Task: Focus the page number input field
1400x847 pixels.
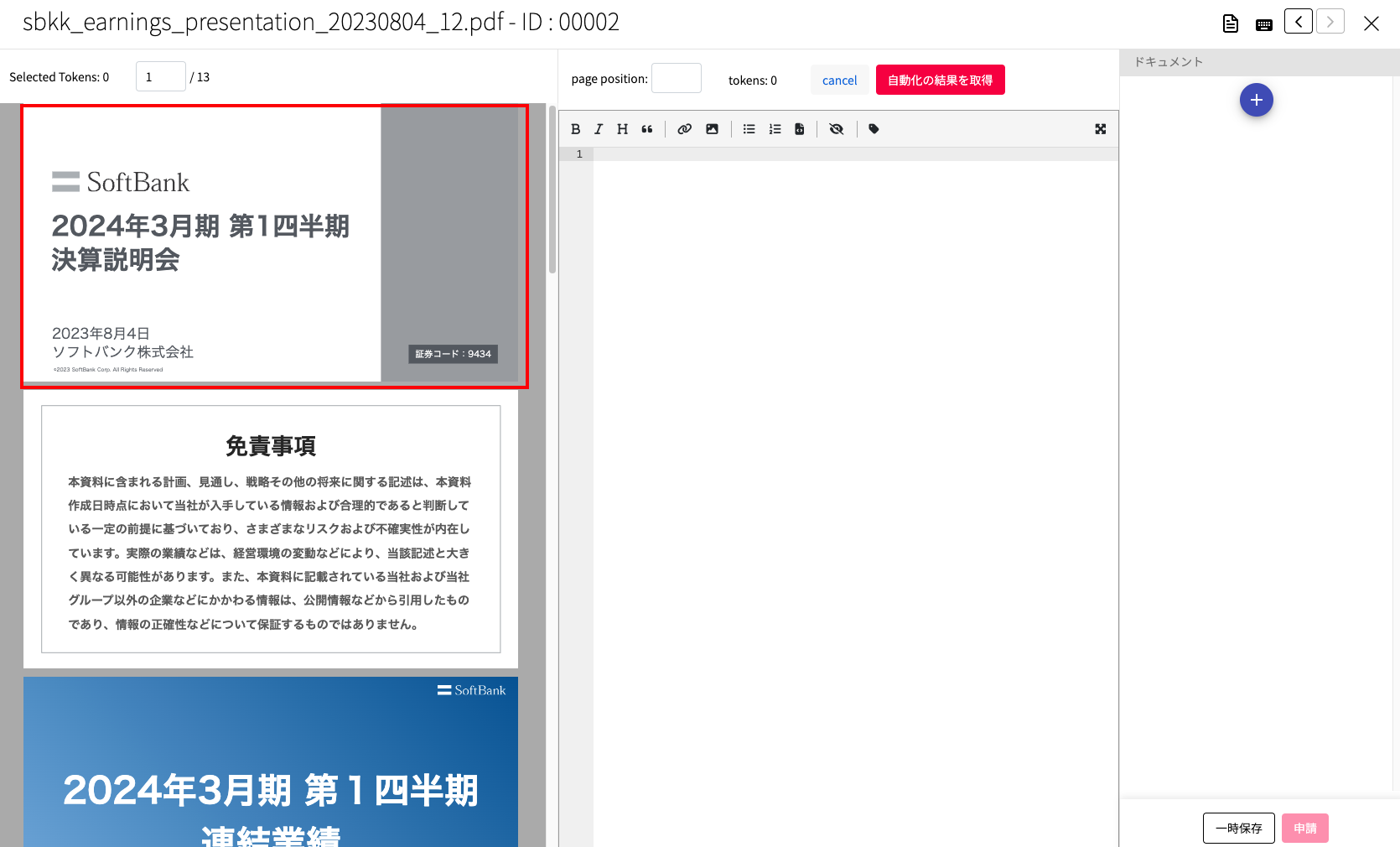Action: 161,76
